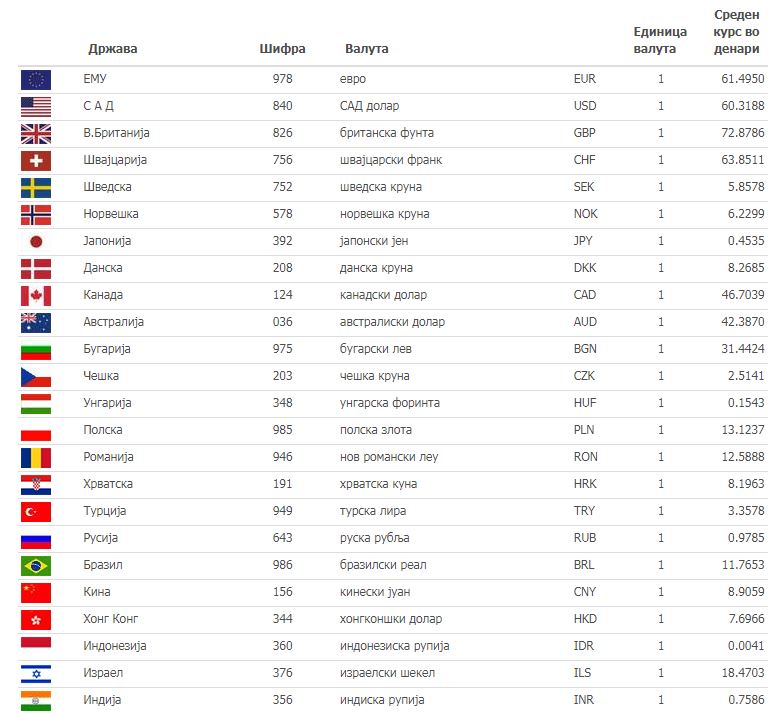Click the Држава column header

[113, 48]
